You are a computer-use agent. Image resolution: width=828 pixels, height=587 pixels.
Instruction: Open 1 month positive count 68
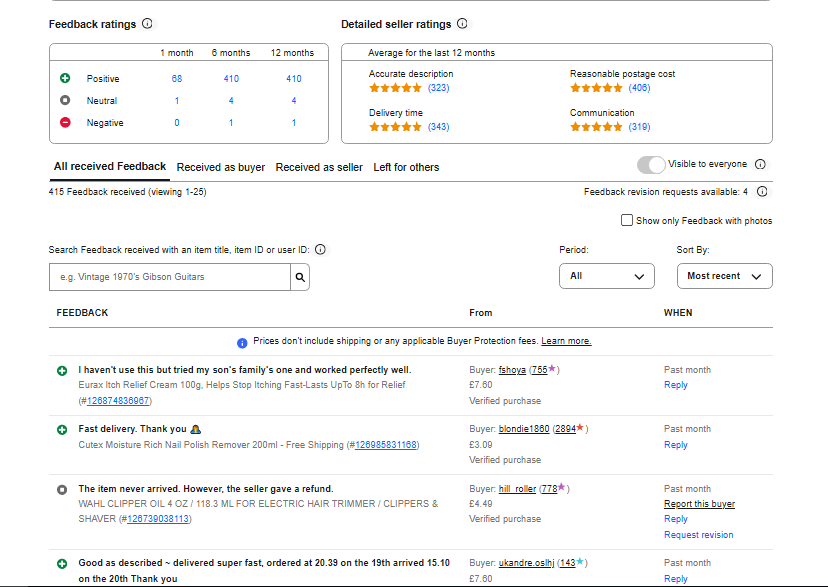[x=177, y=79]
